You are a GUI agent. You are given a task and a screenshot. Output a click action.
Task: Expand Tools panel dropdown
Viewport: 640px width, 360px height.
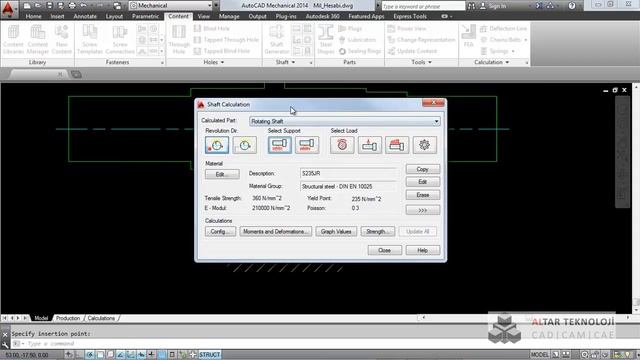tap(421, 62)
